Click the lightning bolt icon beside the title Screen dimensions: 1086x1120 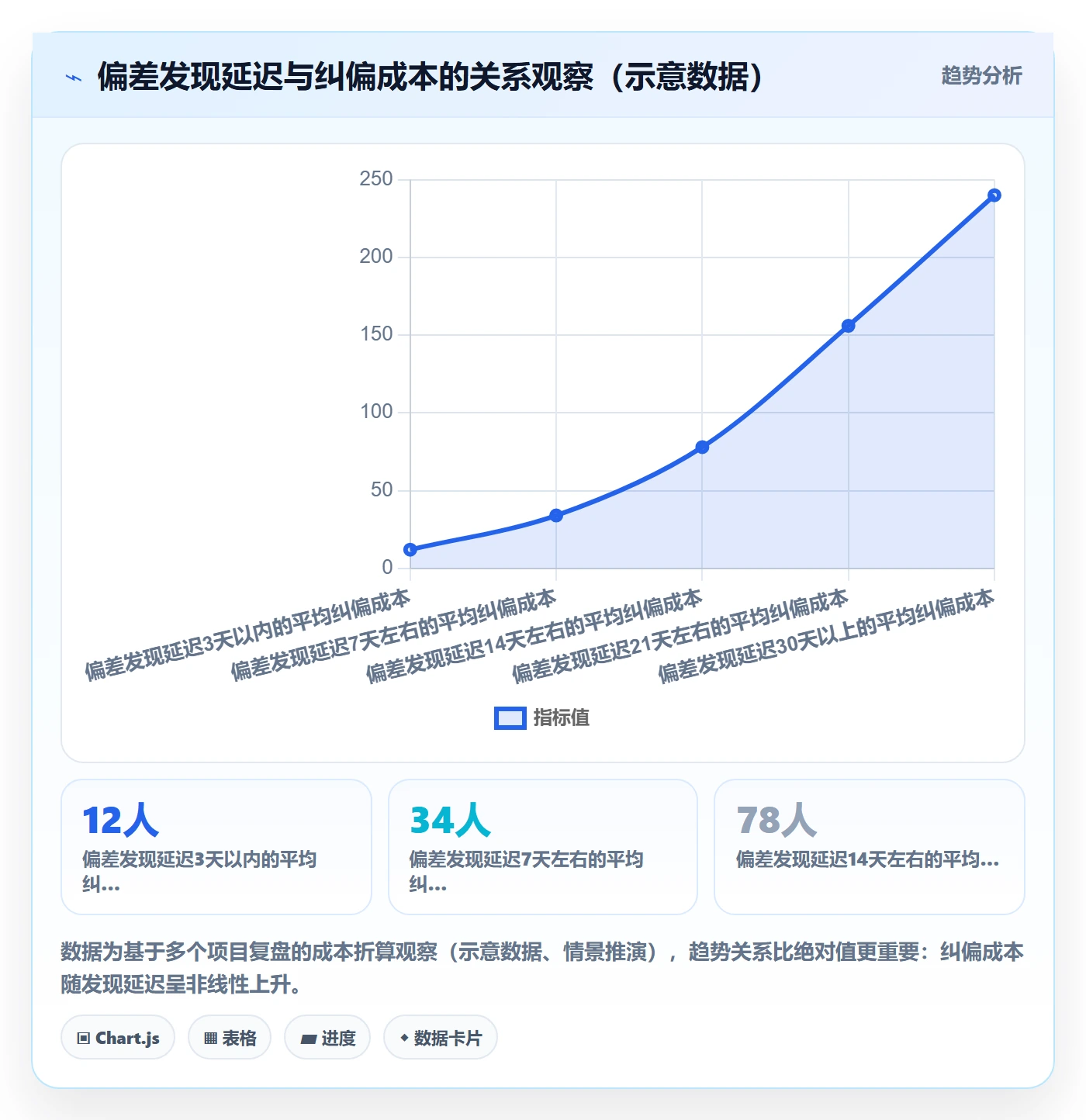coord(74,78)
